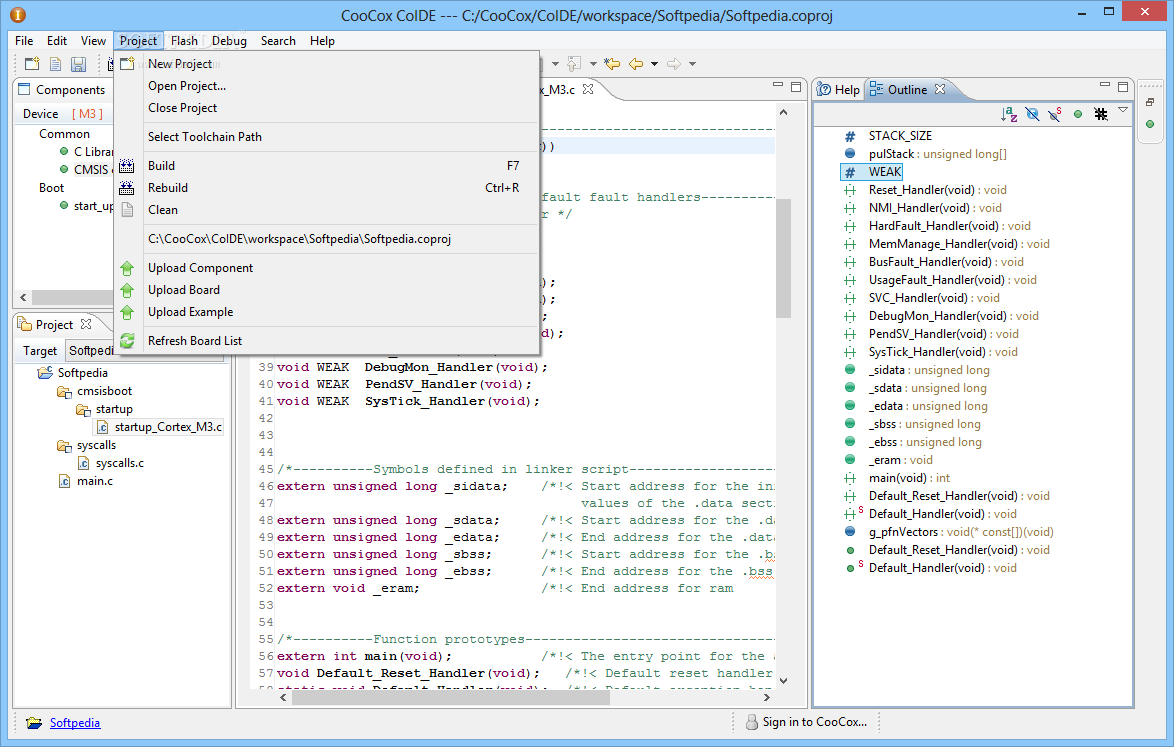Click the last edit location arrow
The width and height of the screenshot is (1174, 747).
pyautogui.click(x=612, y=64)
